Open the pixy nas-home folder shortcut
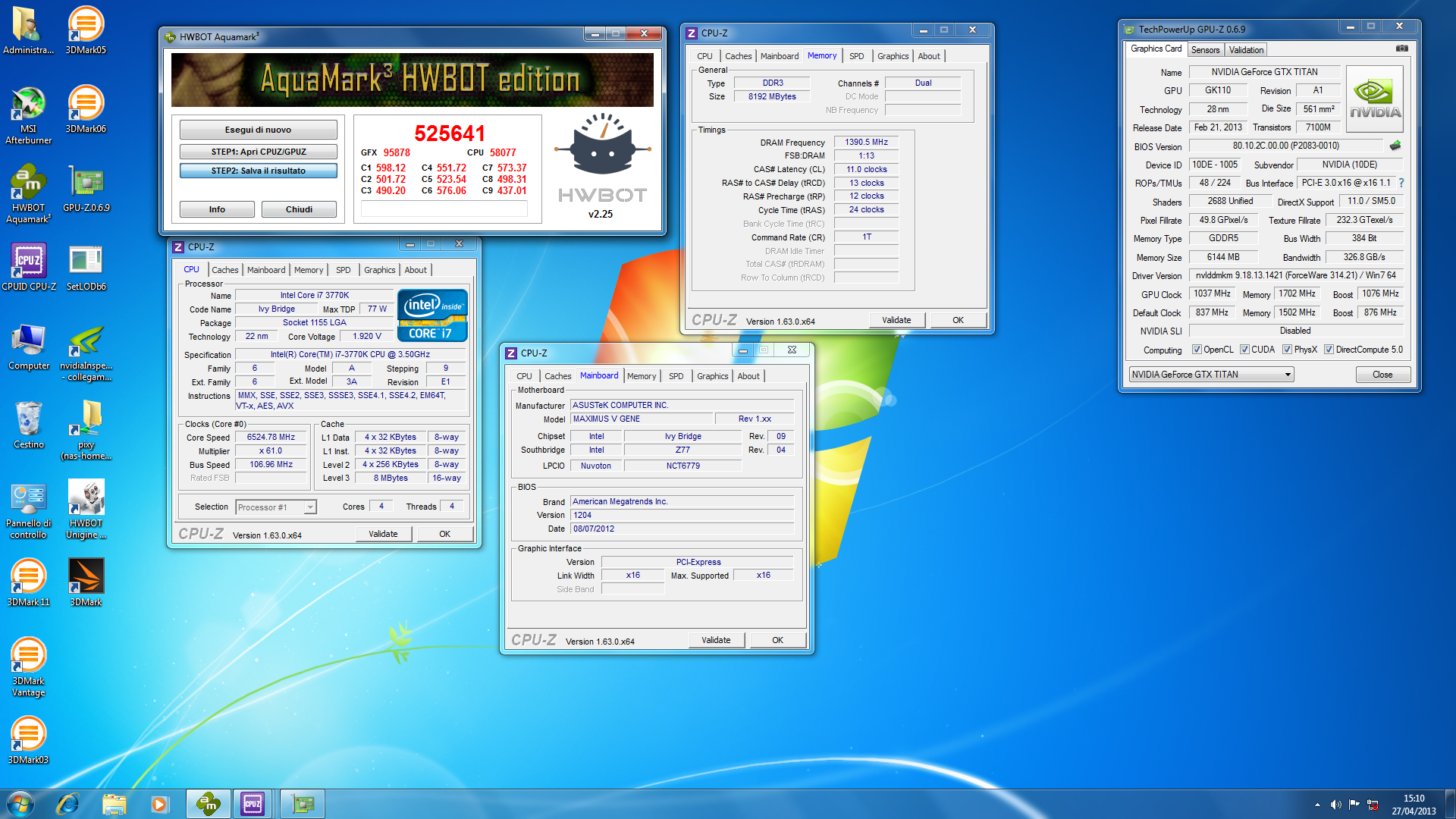The height and width of the screenshot is (819, 1456). tap(86, 431)
